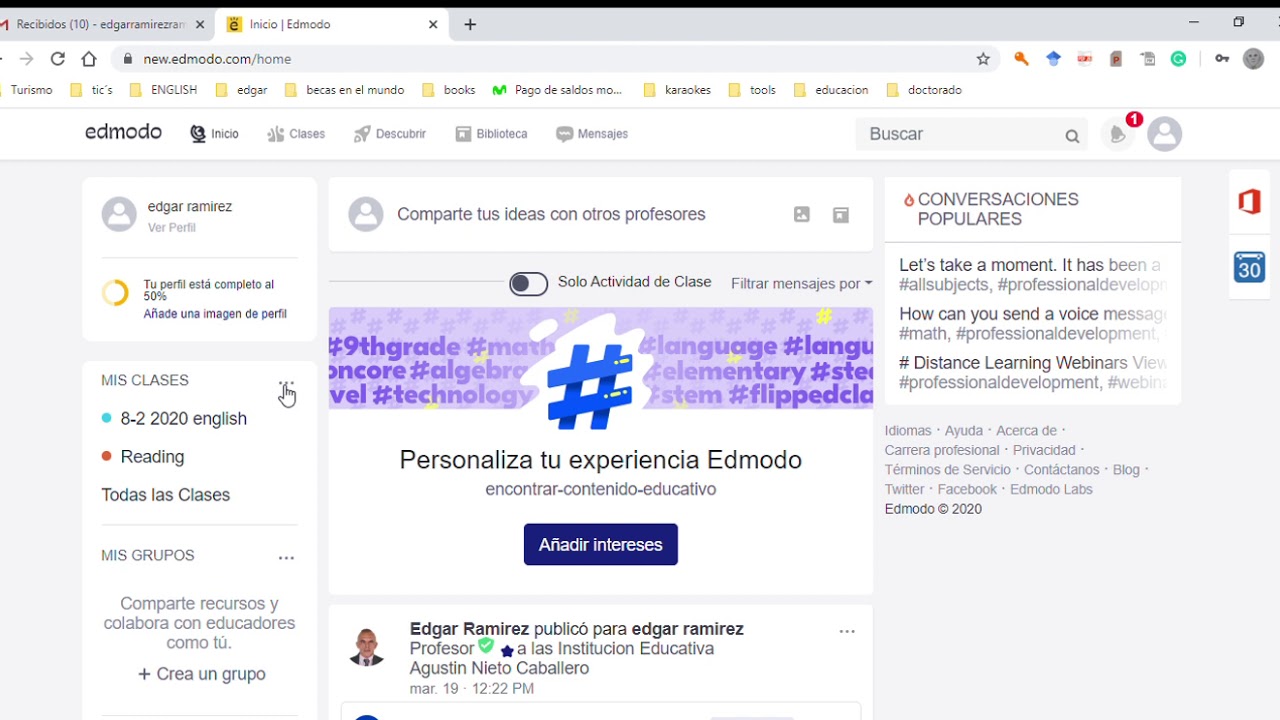Open How can you send a voice message conversation

1032,314
